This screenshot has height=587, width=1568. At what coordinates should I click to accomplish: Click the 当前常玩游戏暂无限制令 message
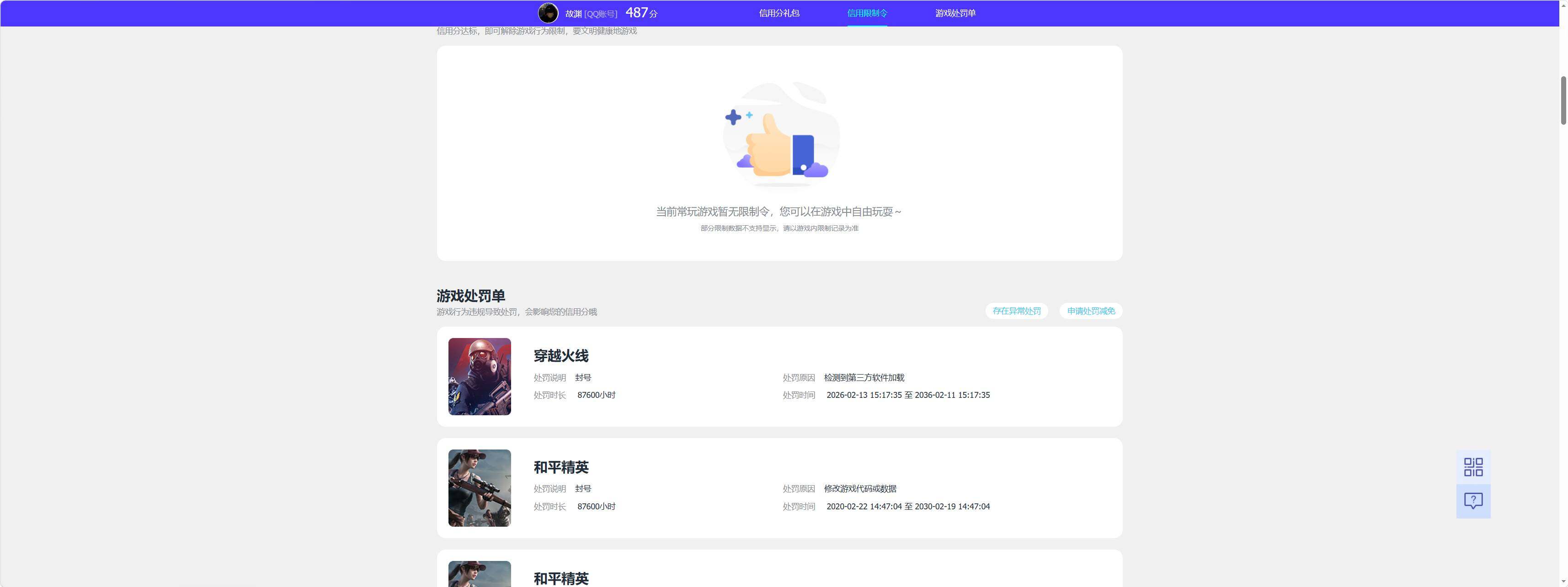[779, 212]
